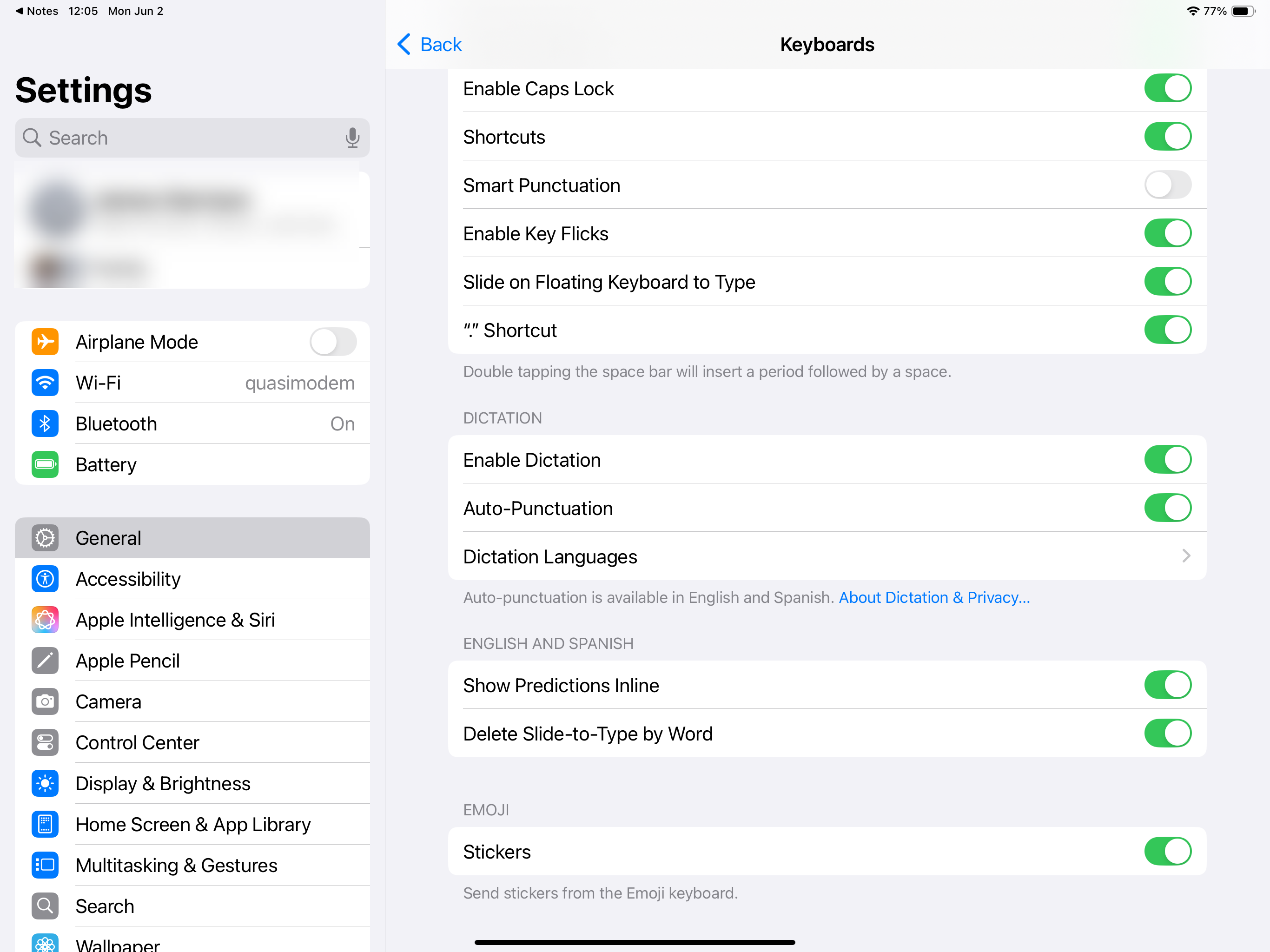Disable the Stickers toggle

tap(1167, 852)
